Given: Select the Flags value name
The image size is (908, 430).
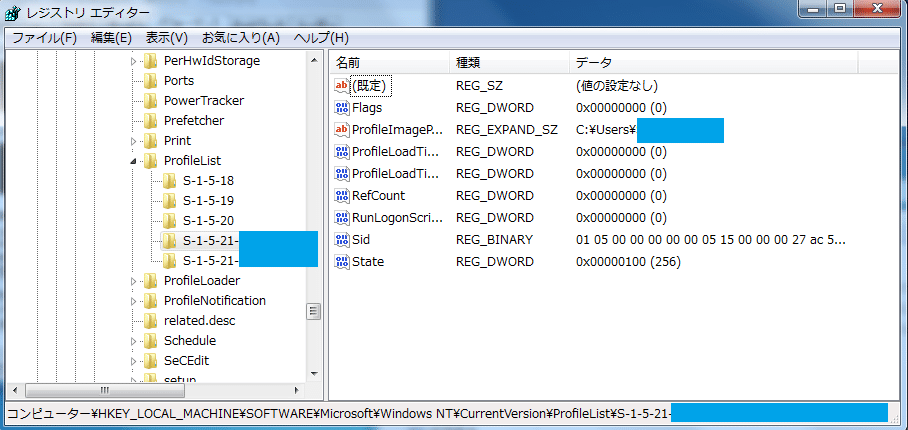Looking at the screenshot, I should point(367,108).
